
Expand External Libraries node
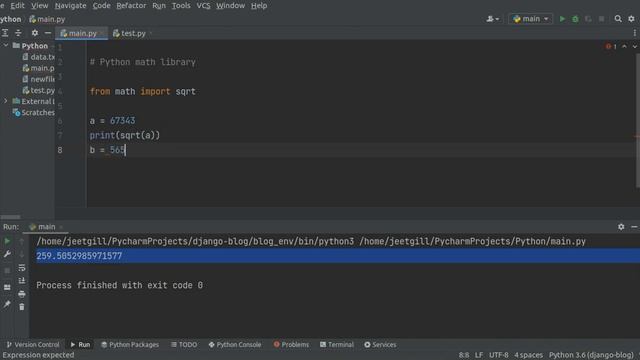(6, 101)
